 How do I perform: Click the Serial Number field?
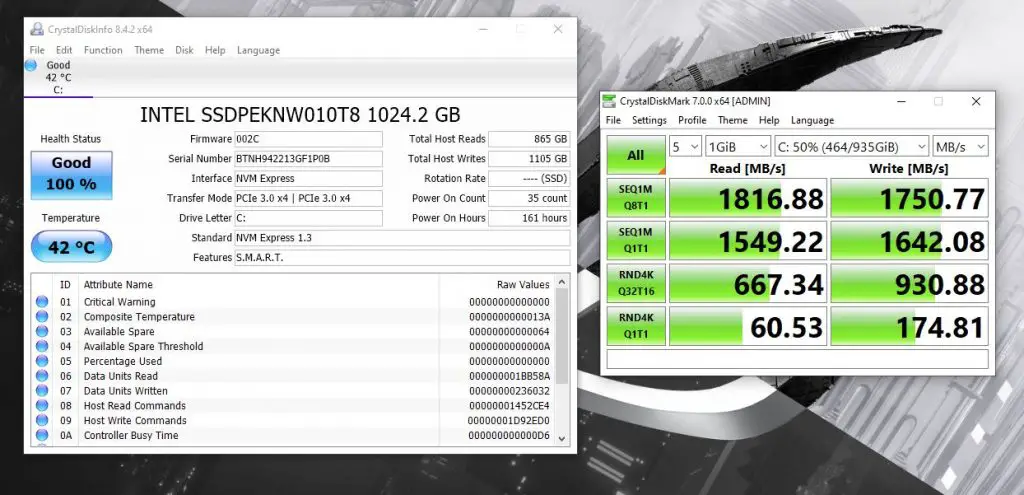pyautogui.click(x=308, y=159)
